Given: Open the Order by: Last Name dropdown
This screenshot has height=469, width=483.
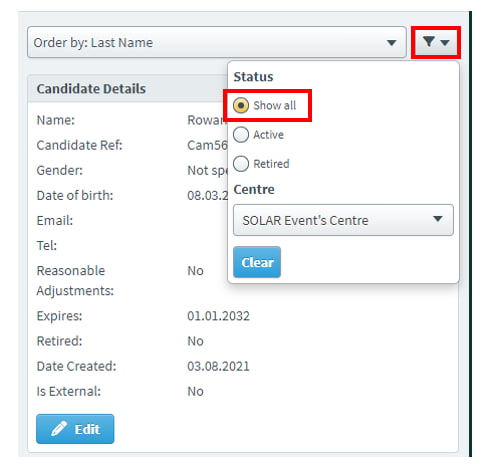Looking at the screenshot, I should pyautogui.click(x=217, y=42).
